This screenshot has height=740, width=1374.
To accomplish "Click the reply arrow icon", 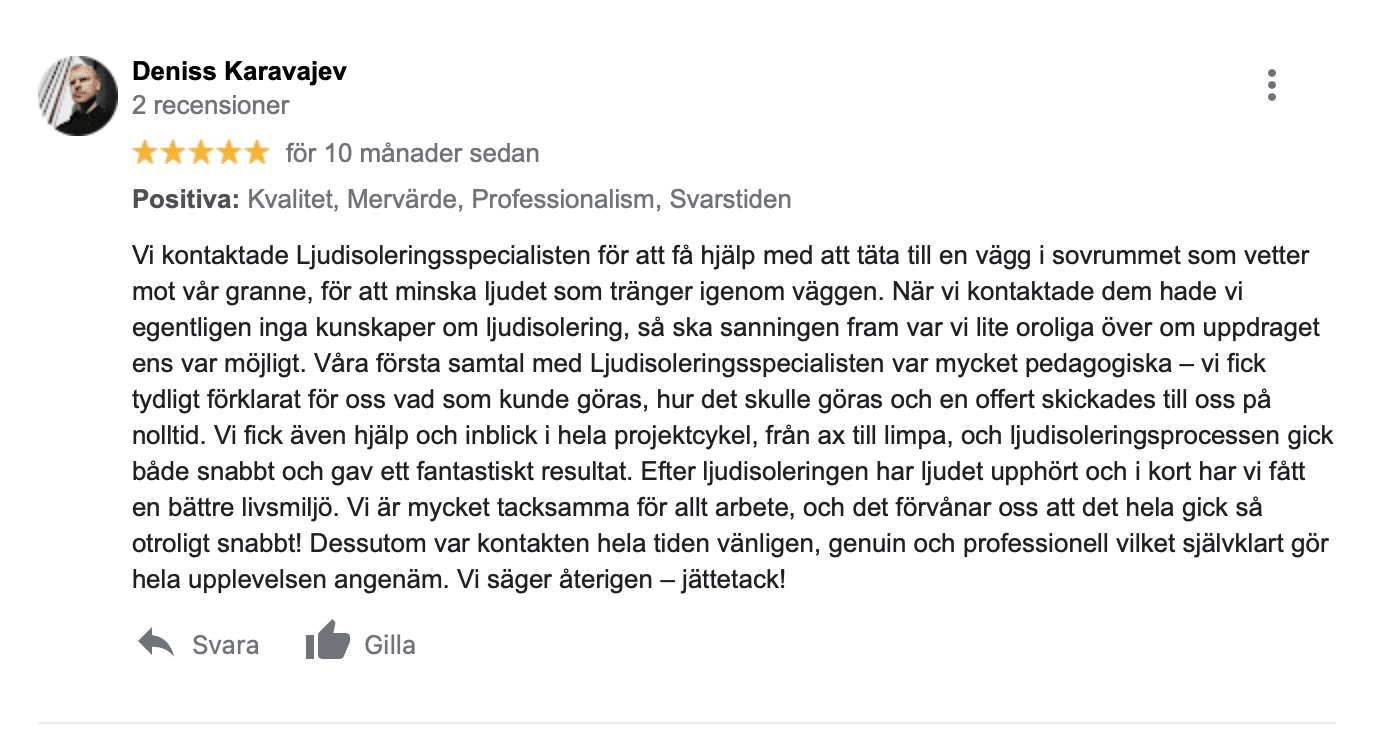I will pyautogui.click(x=156, y=643).
